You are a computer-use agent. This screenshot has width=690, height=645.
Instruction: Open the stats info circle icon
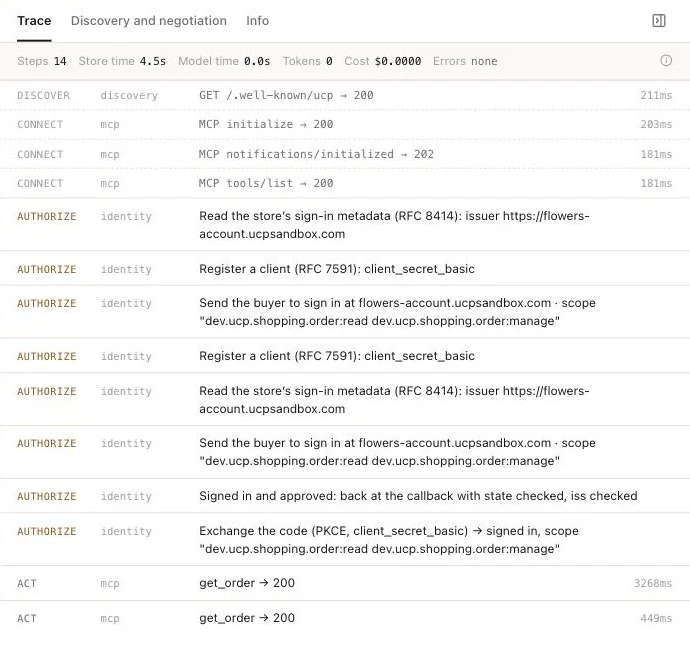[x=666, y=61]
